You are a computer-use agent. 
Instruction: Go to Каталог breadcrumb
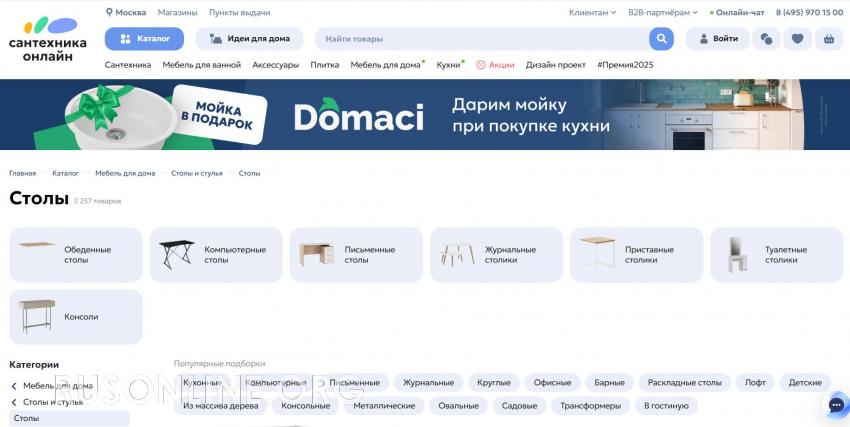[x=66, y=173]
